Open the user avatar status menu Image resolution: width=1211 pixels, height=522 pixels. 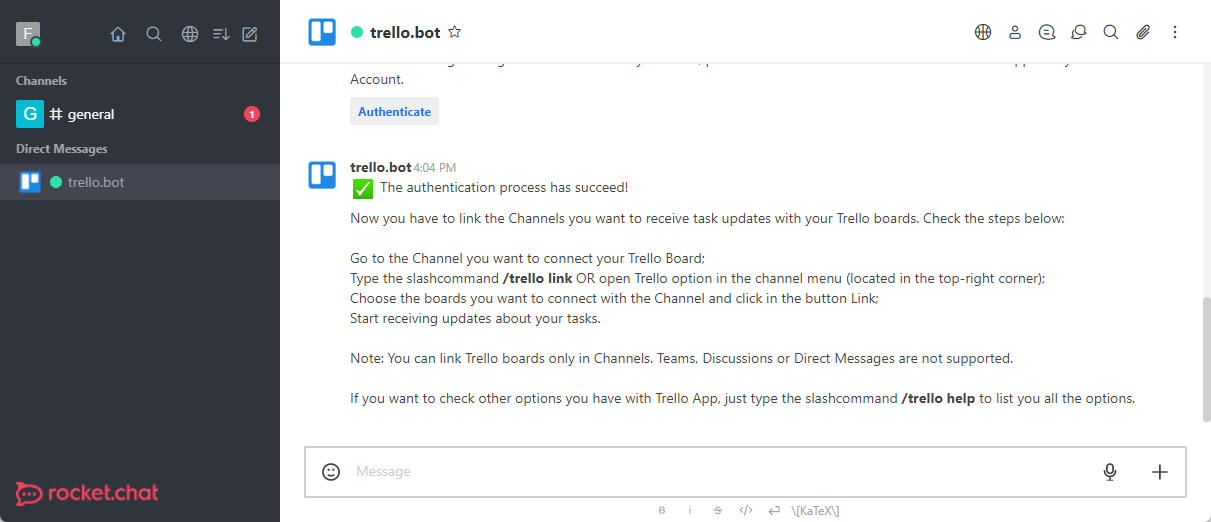click(x=28, y=34)
